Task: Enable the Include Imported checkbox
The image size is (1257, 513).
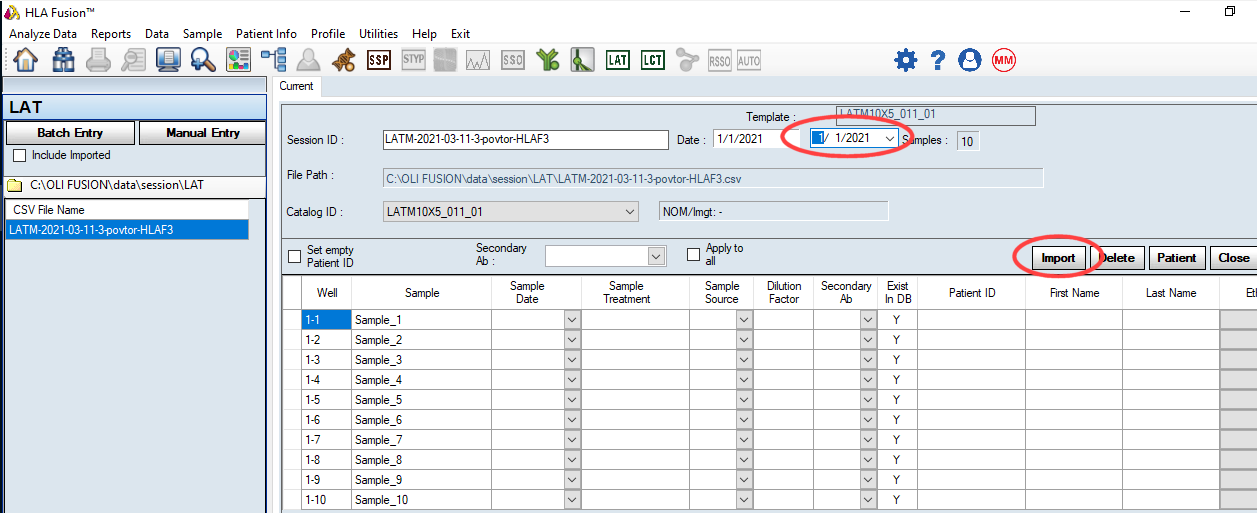Action: 19,156
